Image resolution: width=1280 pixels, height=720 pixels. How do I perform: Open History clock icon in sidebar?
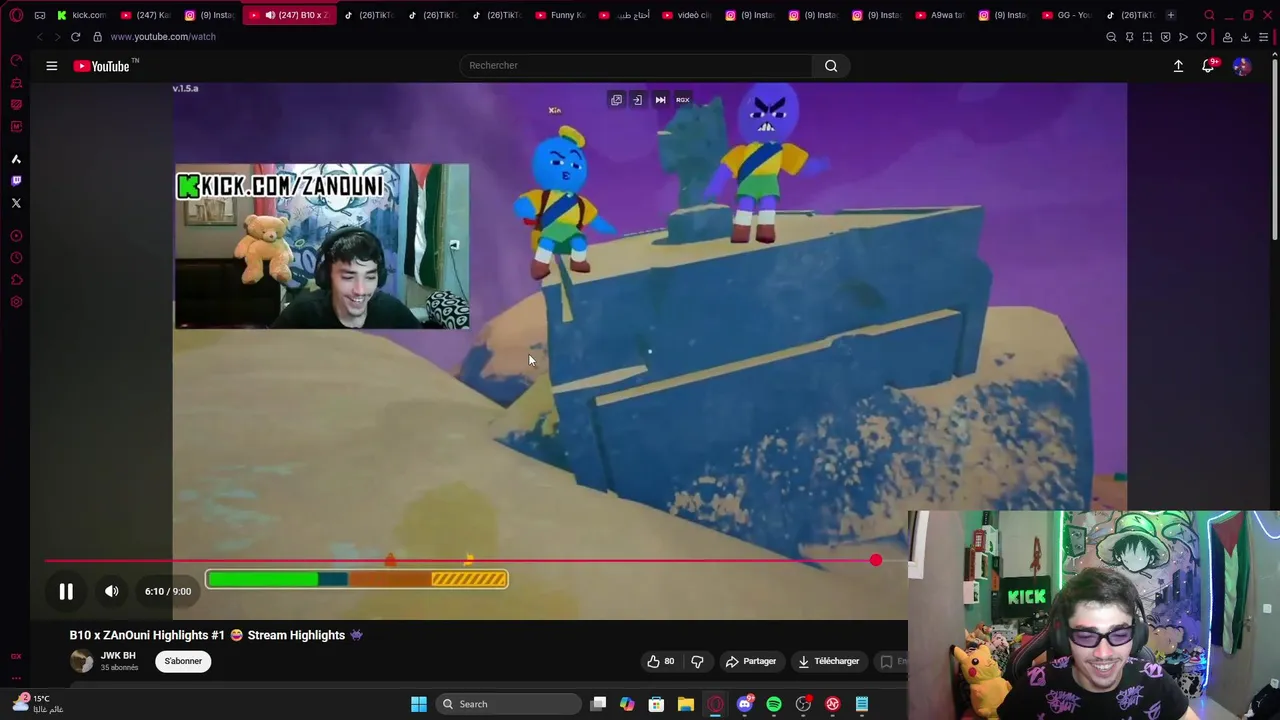tap(16, 258)
